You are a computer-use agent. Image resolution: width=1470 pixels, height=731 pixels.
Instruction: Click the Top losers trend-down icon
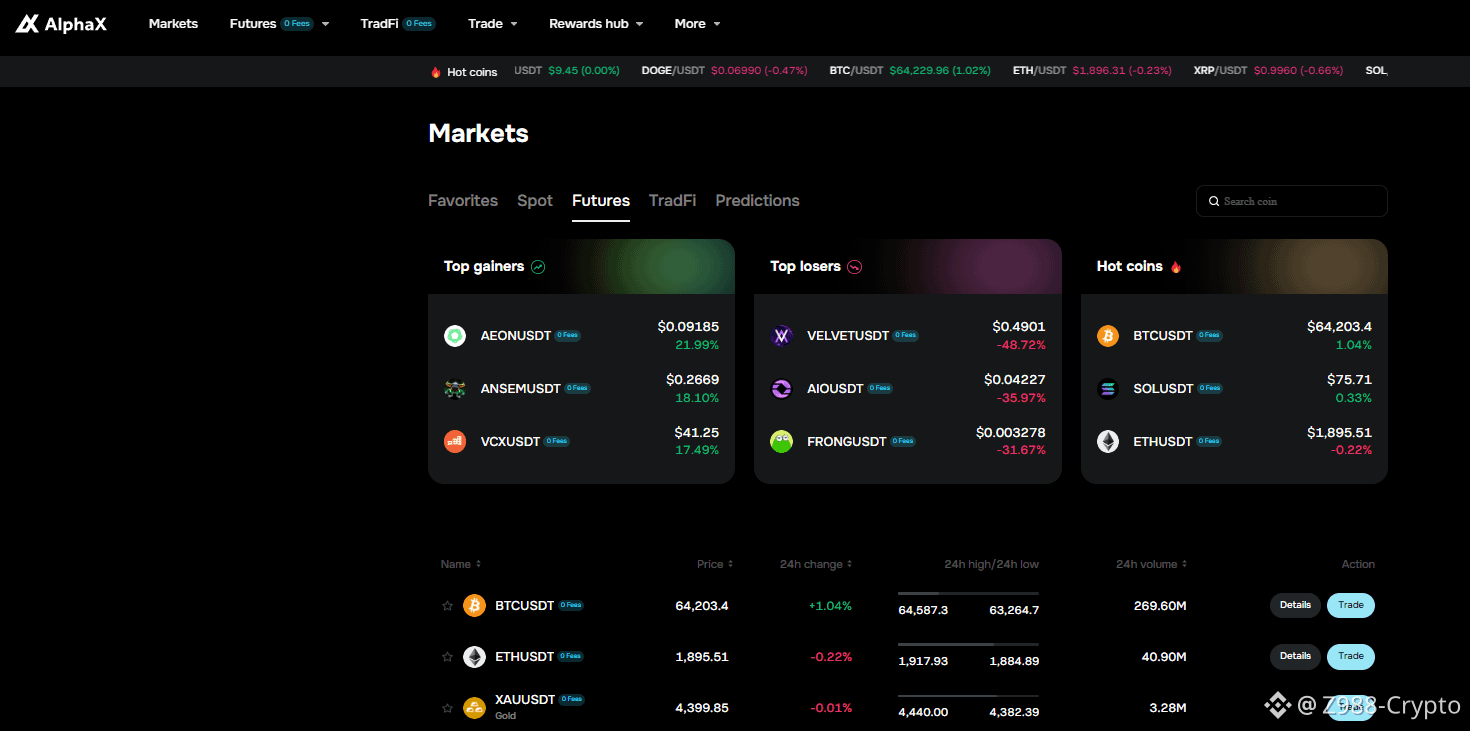(854, 267)
